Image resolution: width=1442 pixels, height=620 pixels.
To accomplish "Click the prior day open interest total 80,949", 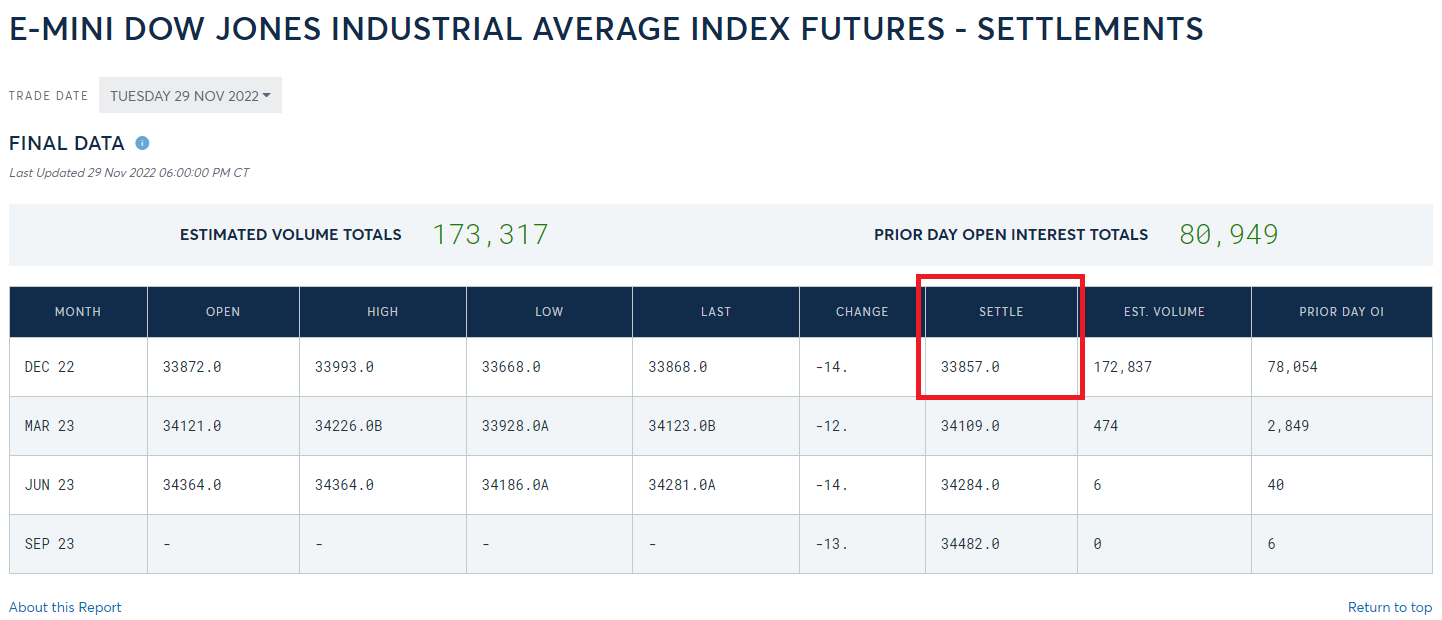I will point(1229,235).
